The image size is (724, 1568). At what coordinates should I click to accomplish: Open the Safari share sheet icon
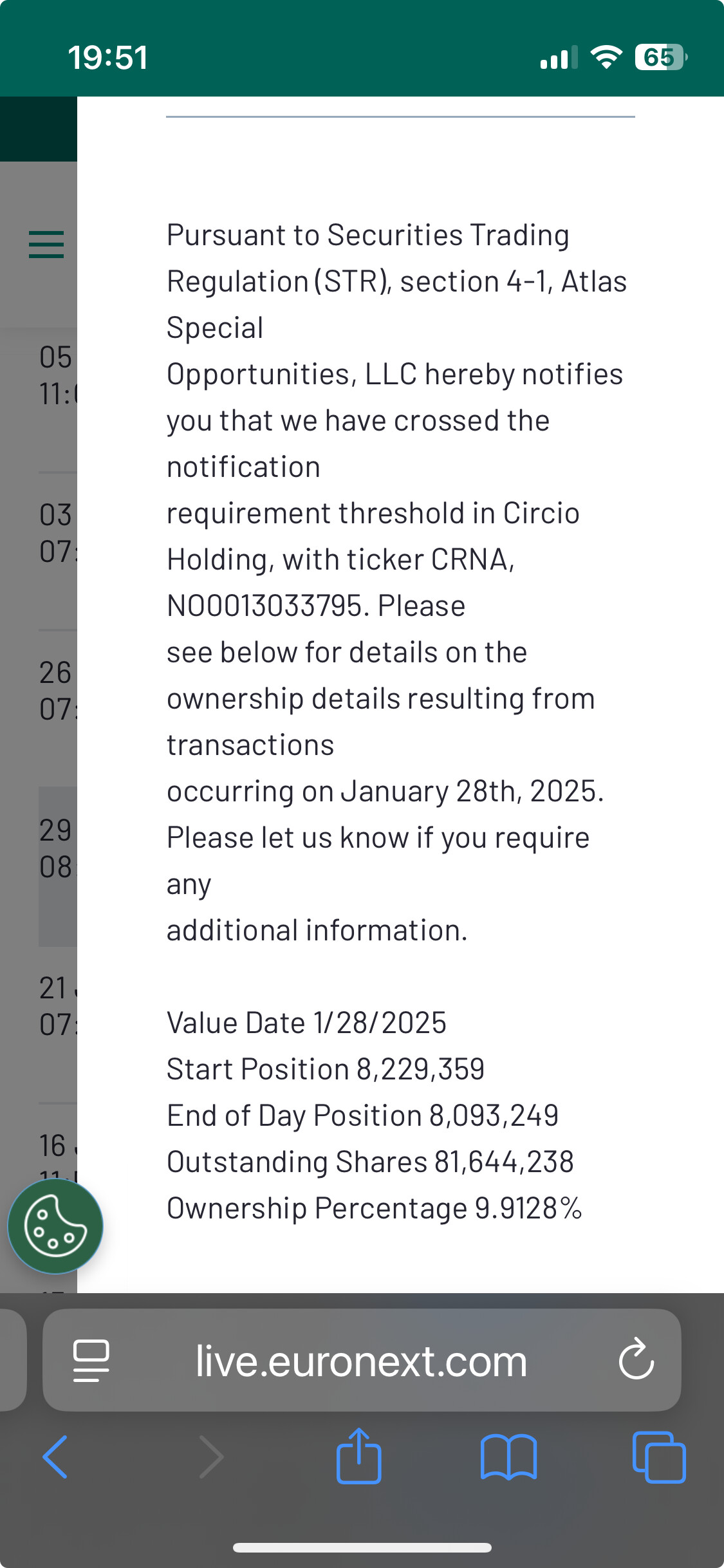click(x=358, y=1456)
